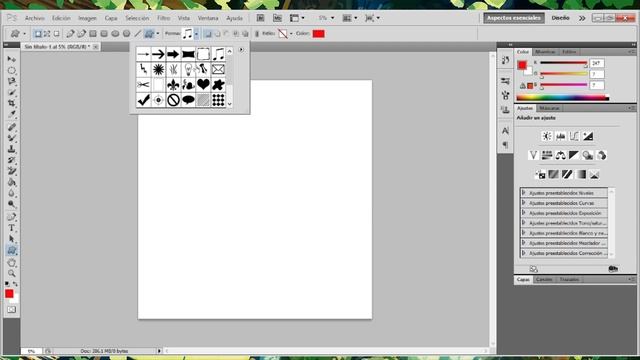Activate the Diseño workspace
The width and height of the screenshot is (640, 360).
(560, 18)
